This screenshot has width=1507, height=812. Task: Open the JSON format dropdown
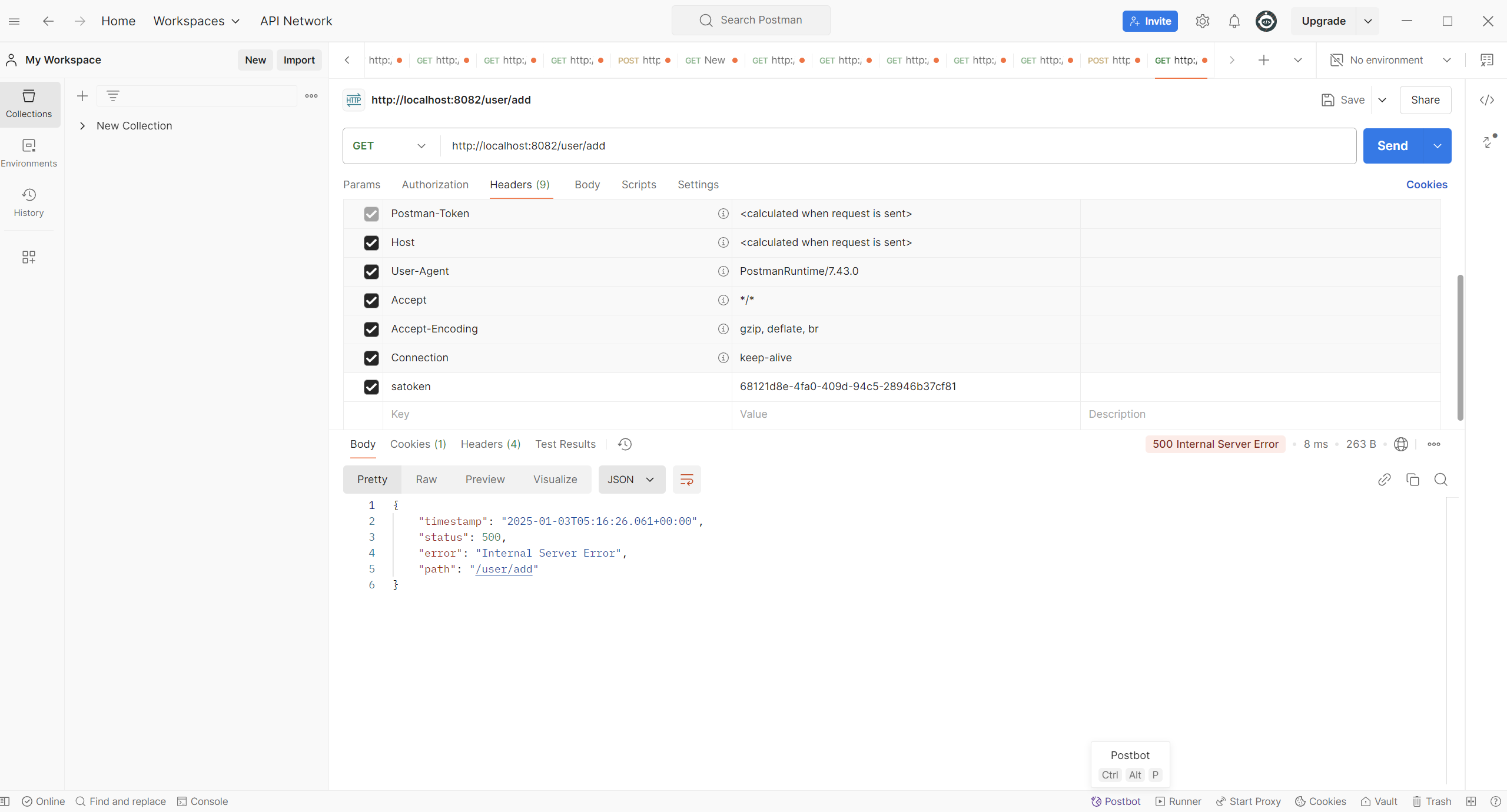point(631,480)
